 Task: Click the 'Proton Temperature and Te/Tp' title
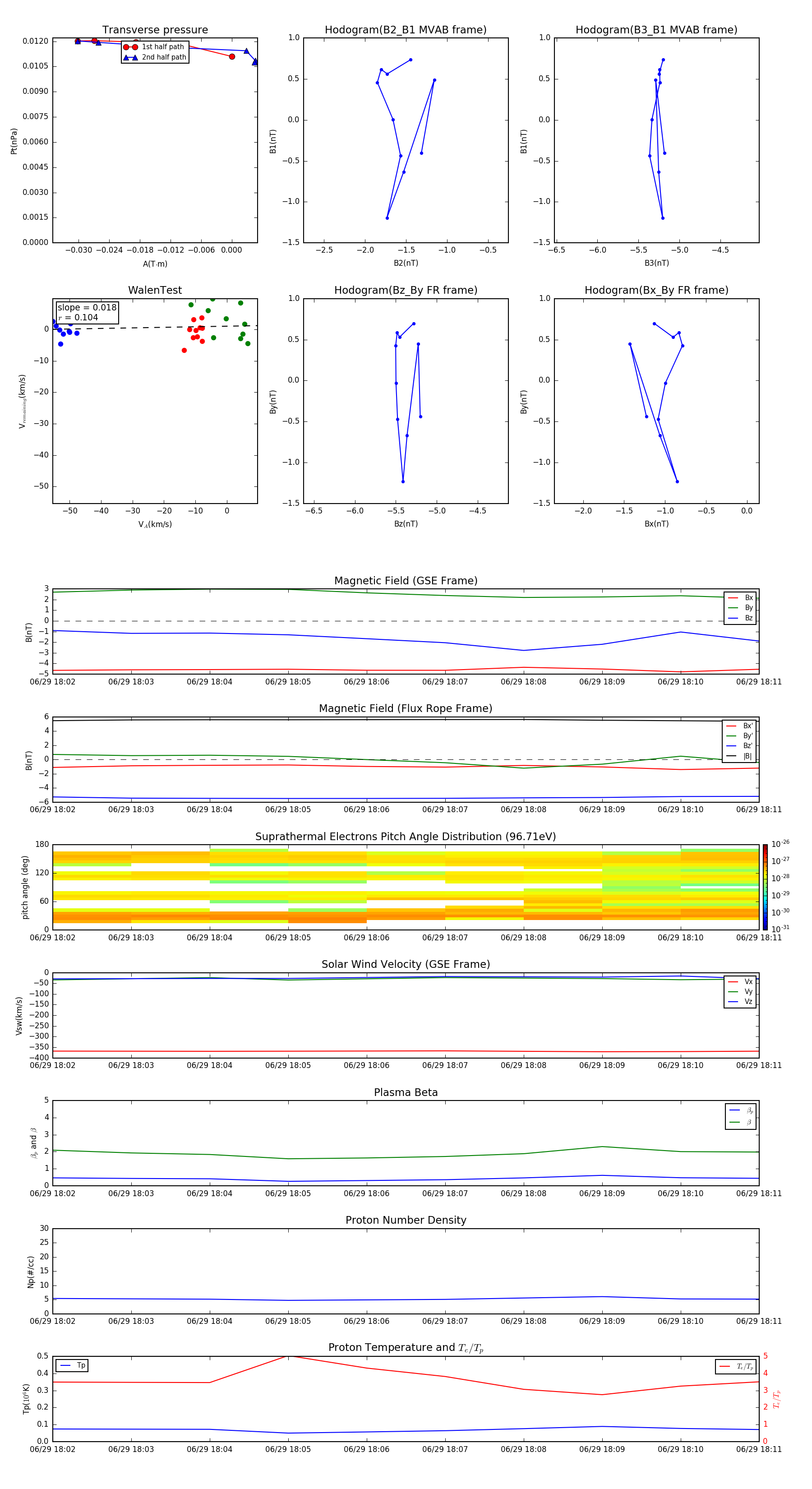(406, 1348)
